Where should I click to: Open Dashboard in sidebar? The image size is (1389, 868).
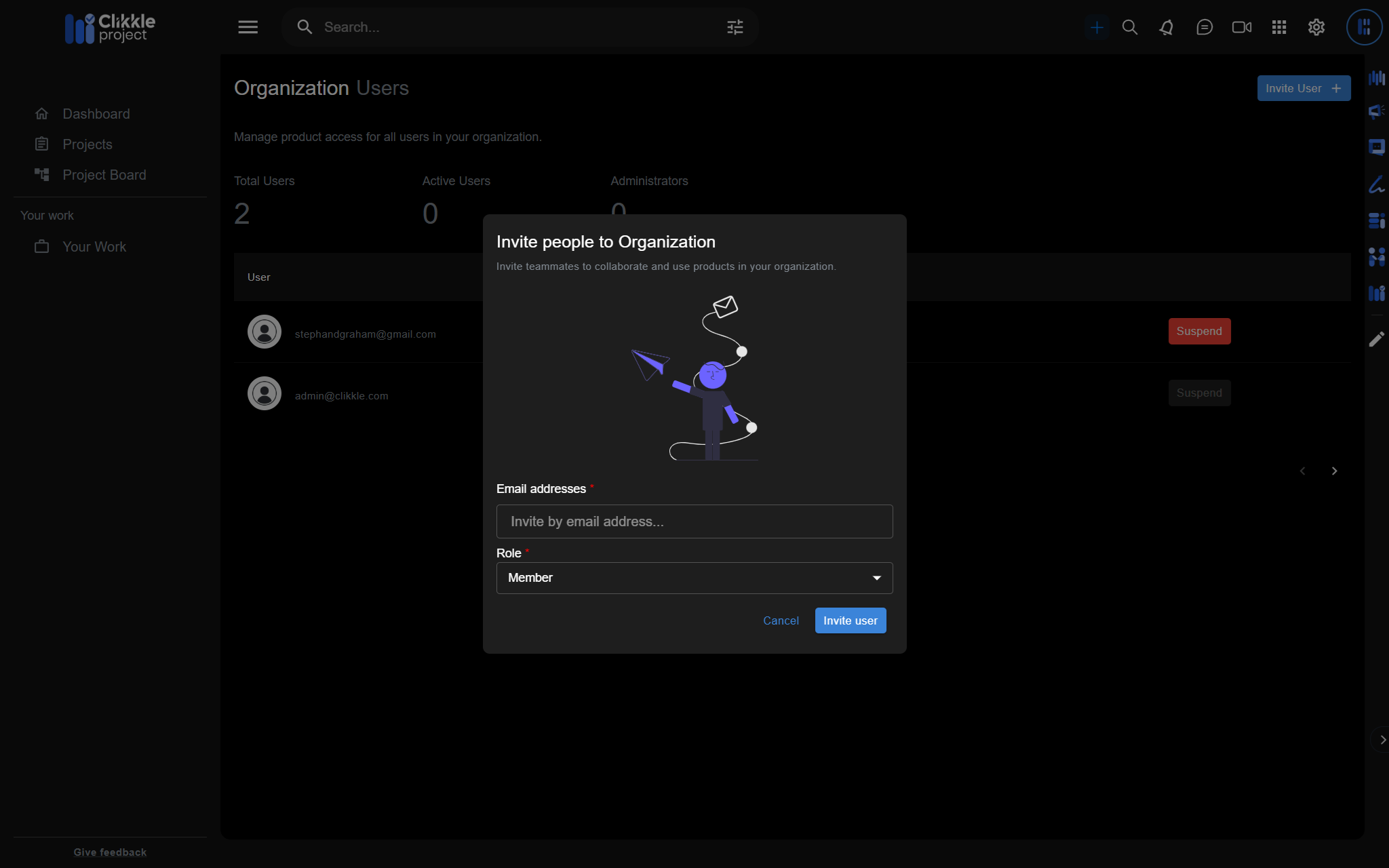pos(96,114)
